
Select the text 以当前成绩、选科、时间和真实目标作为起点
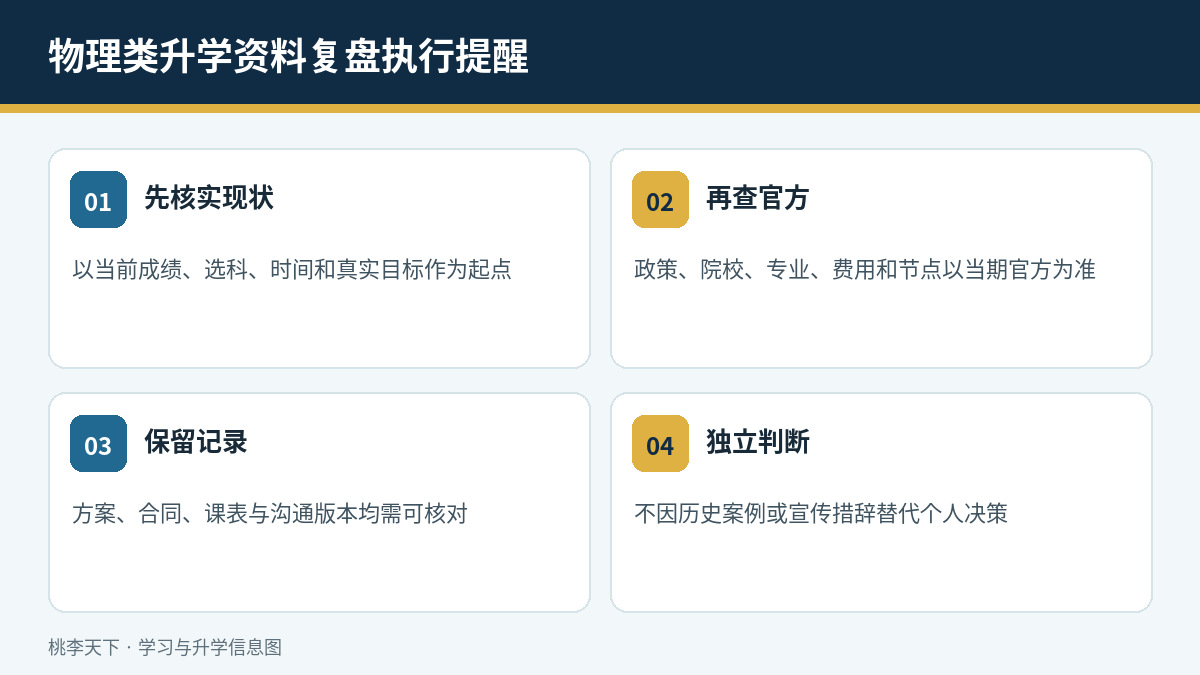(x=292, y=269)
